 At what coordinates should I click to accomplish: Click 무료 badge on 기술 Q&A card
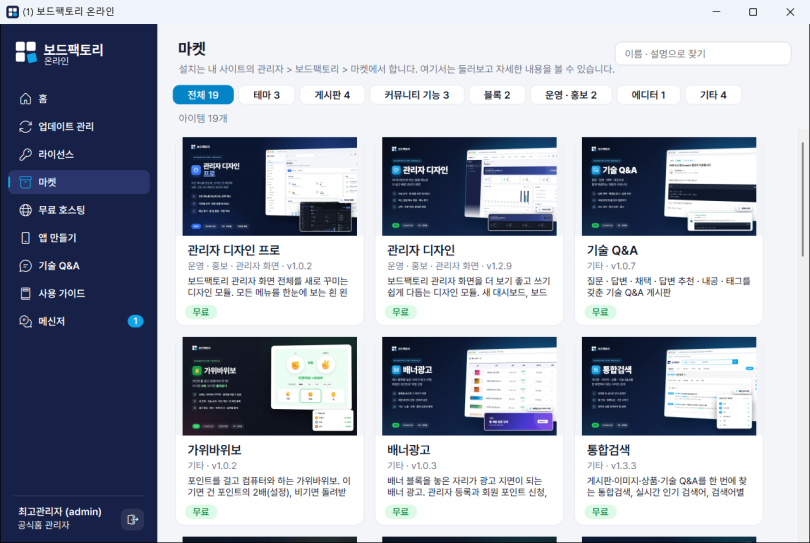[x=600, y=312]
